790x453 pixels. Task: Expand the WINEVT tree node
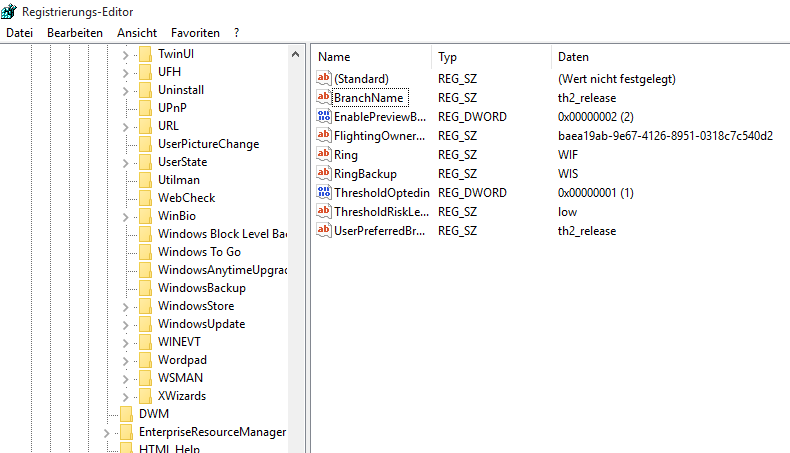click(x=125, y=343)
